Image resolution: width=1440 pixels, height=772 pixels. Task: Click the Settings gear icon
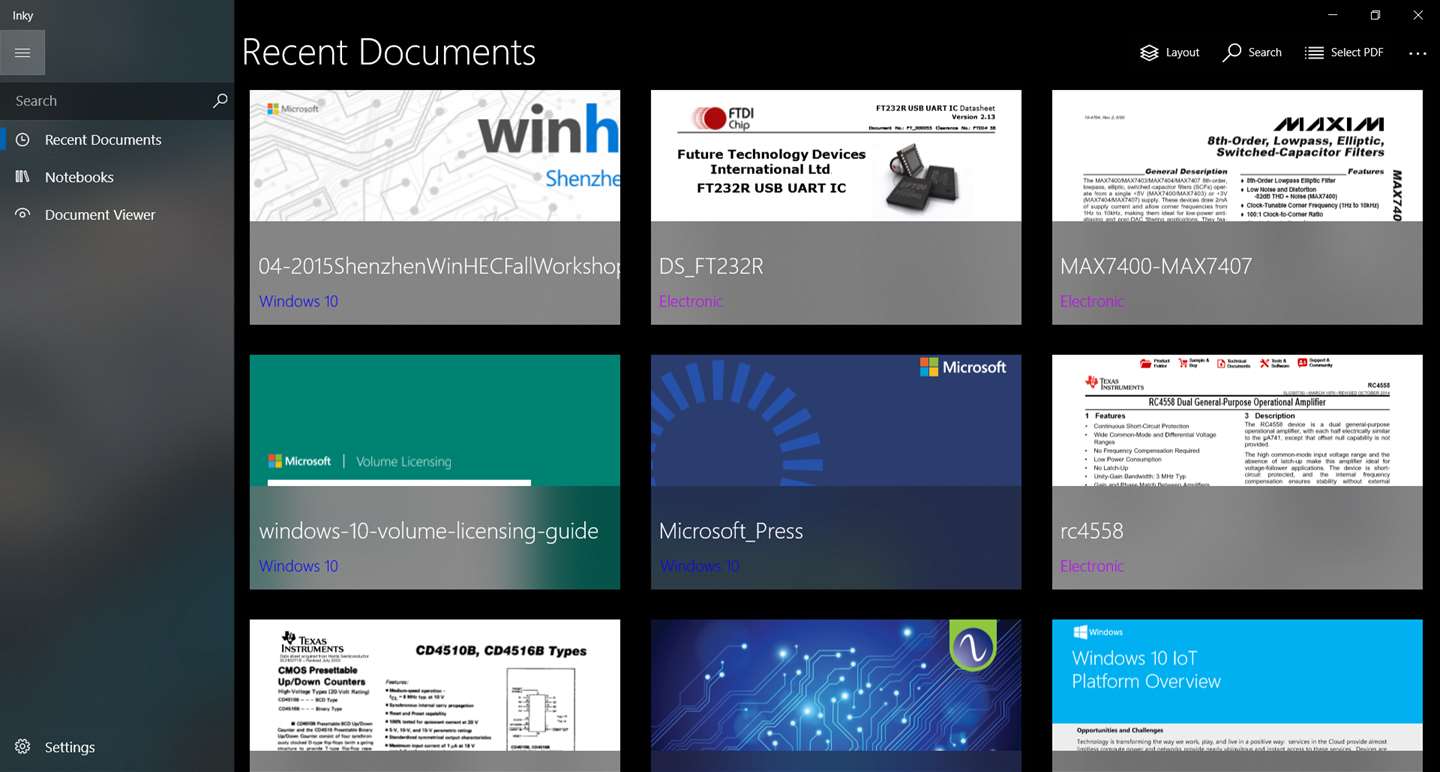pos(22,747)
